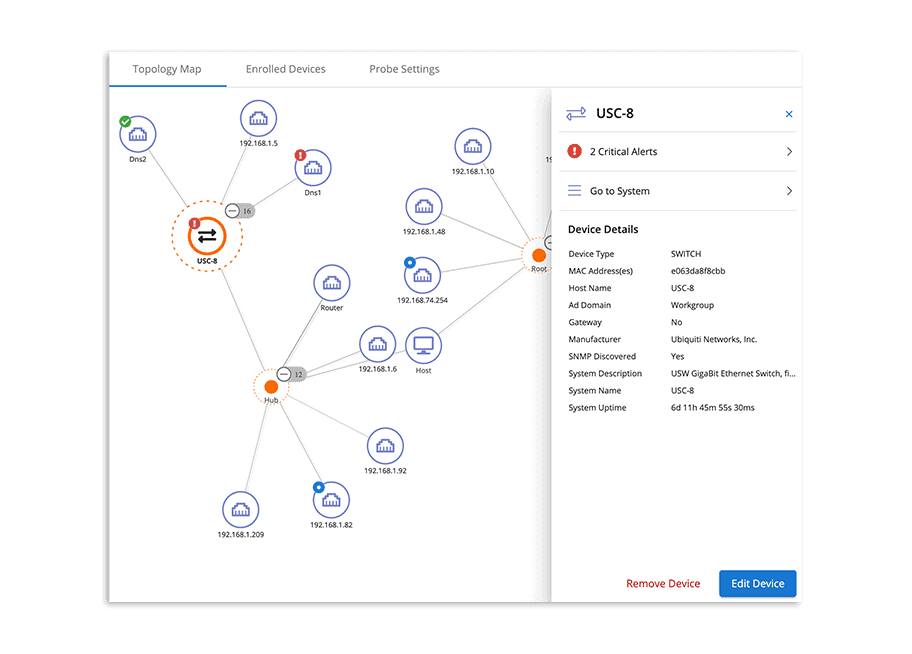
Task: Select the 192.168.1.209 device node
Action: pos(241,510)
